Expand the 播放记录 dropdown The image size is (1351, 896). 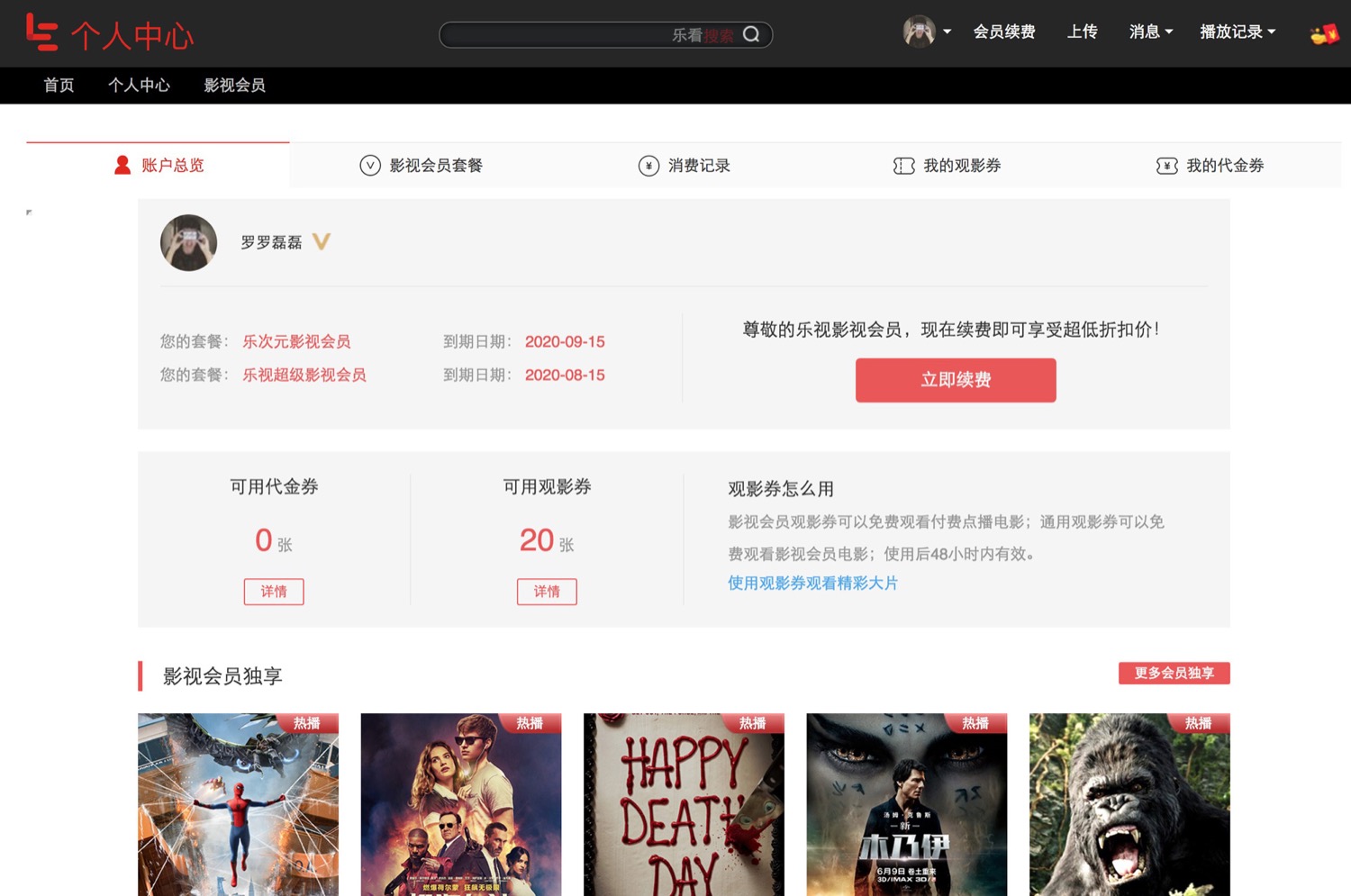pos(1237,32)
